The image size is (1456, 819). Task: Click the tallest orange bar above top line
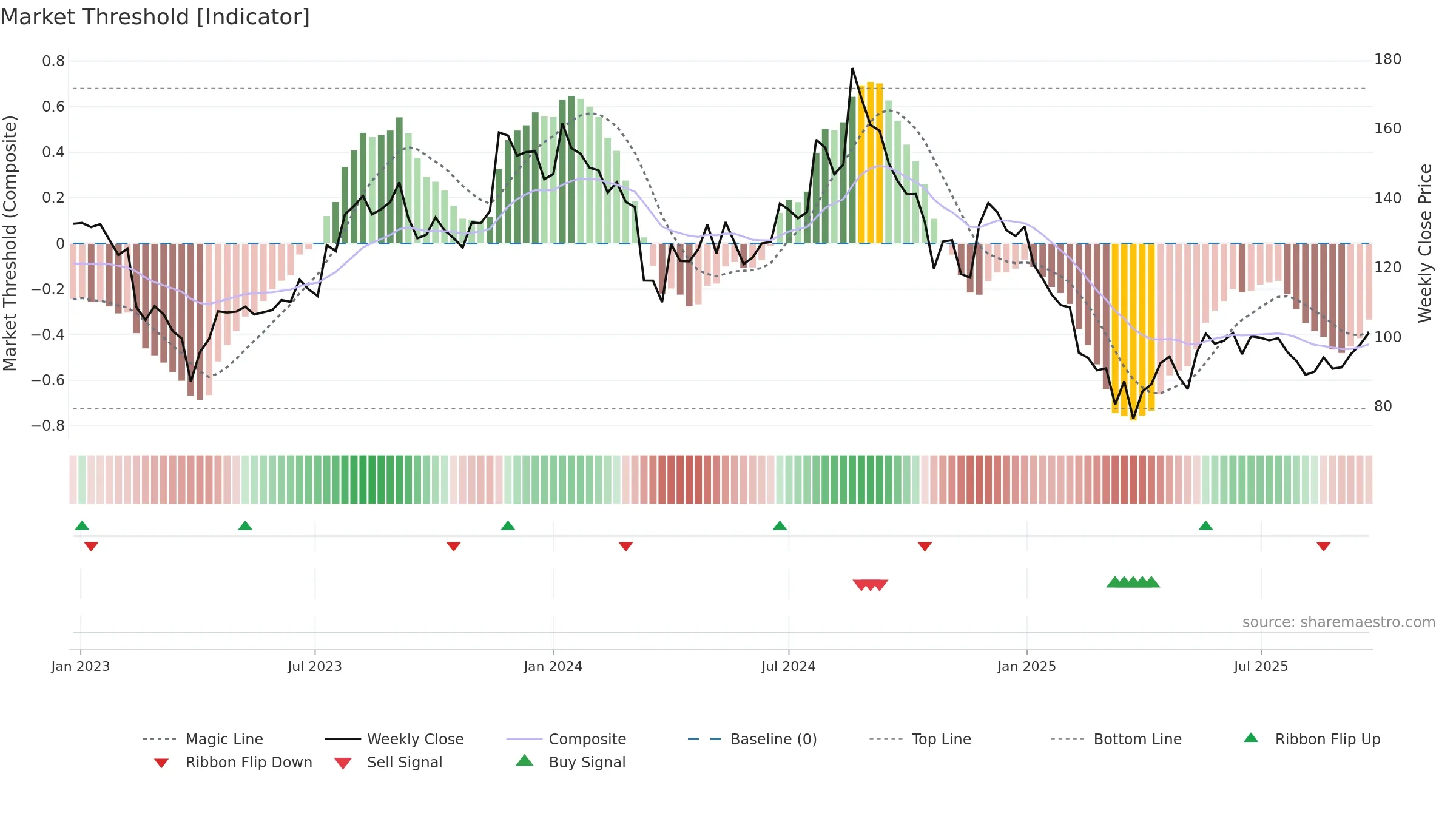871,163
